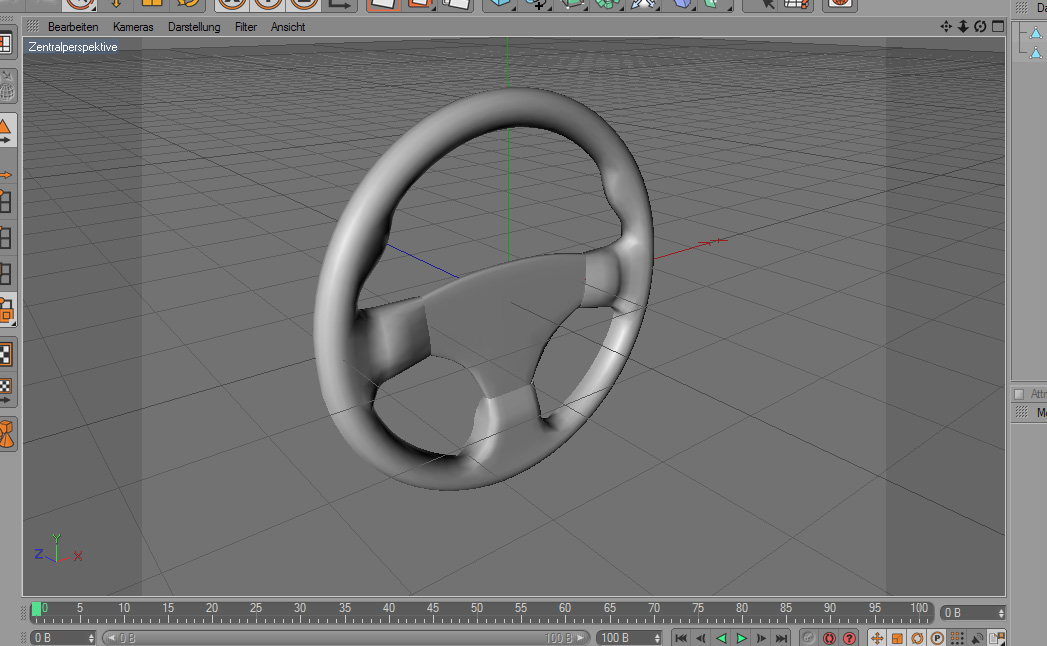Toggle rotation keyframe recording icon
This screenshot has width=1047, height=646.
point(917,638)
